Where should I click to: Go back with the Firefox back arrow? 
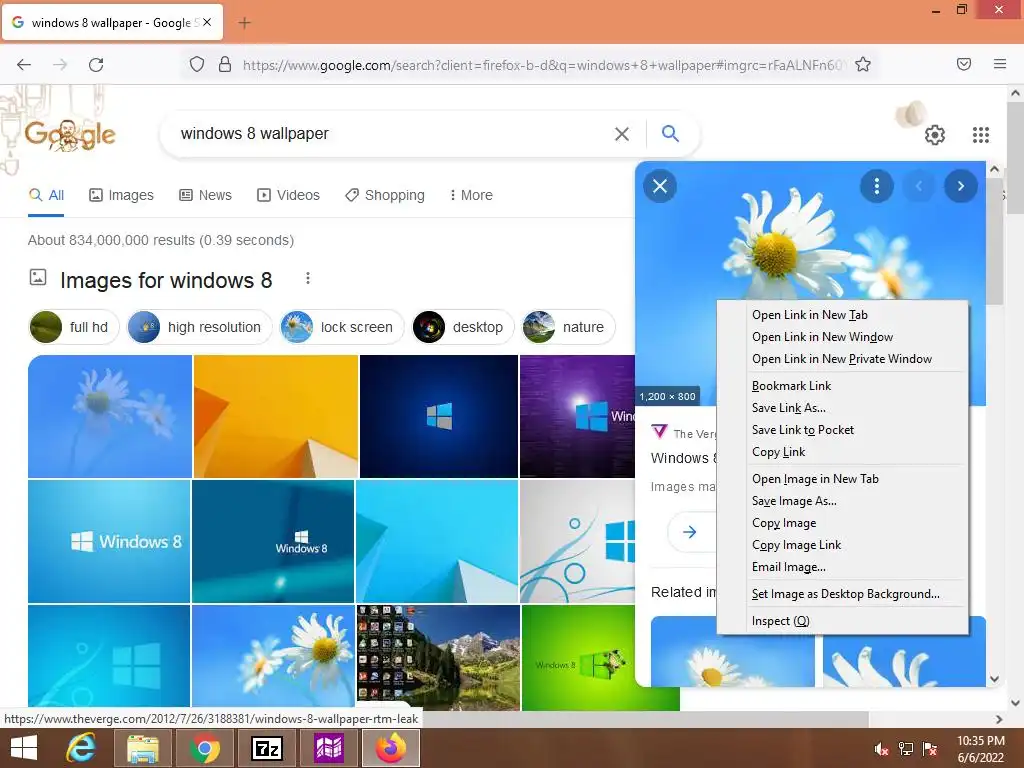(x=24, y=64)
